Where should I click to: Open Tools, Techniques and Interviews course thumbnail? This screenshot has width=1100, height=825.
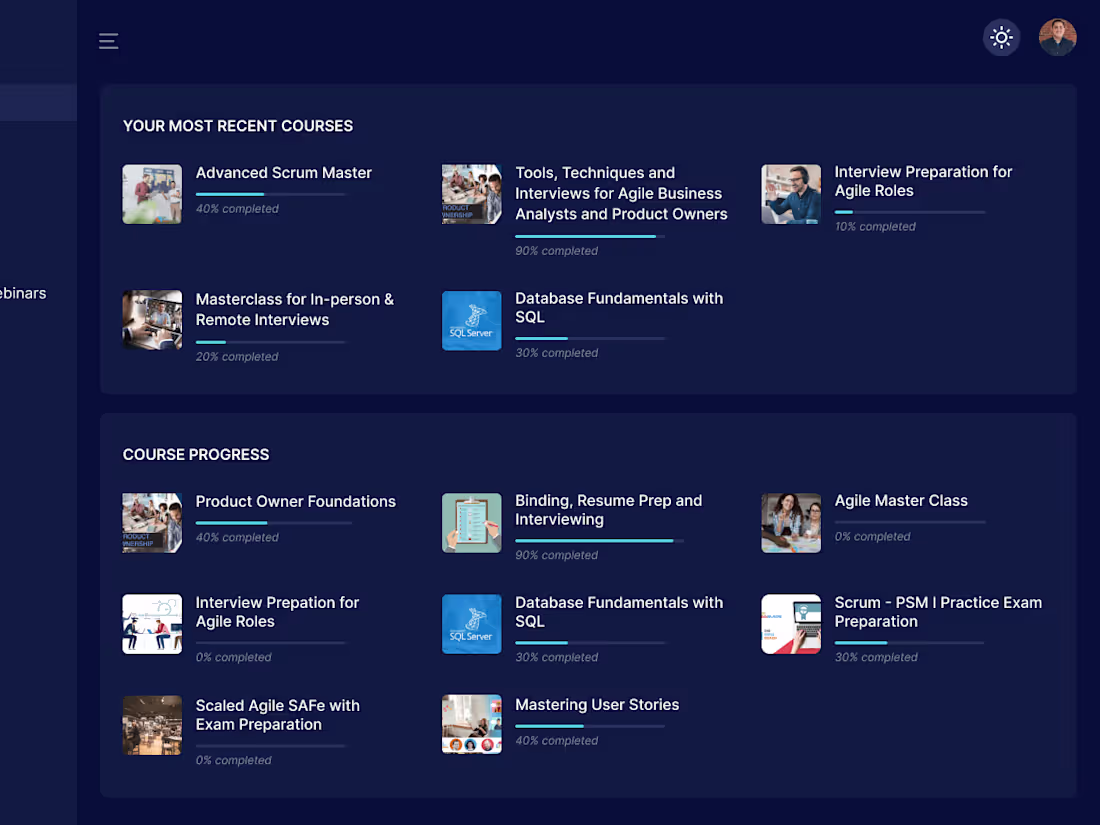pos(471,194)
